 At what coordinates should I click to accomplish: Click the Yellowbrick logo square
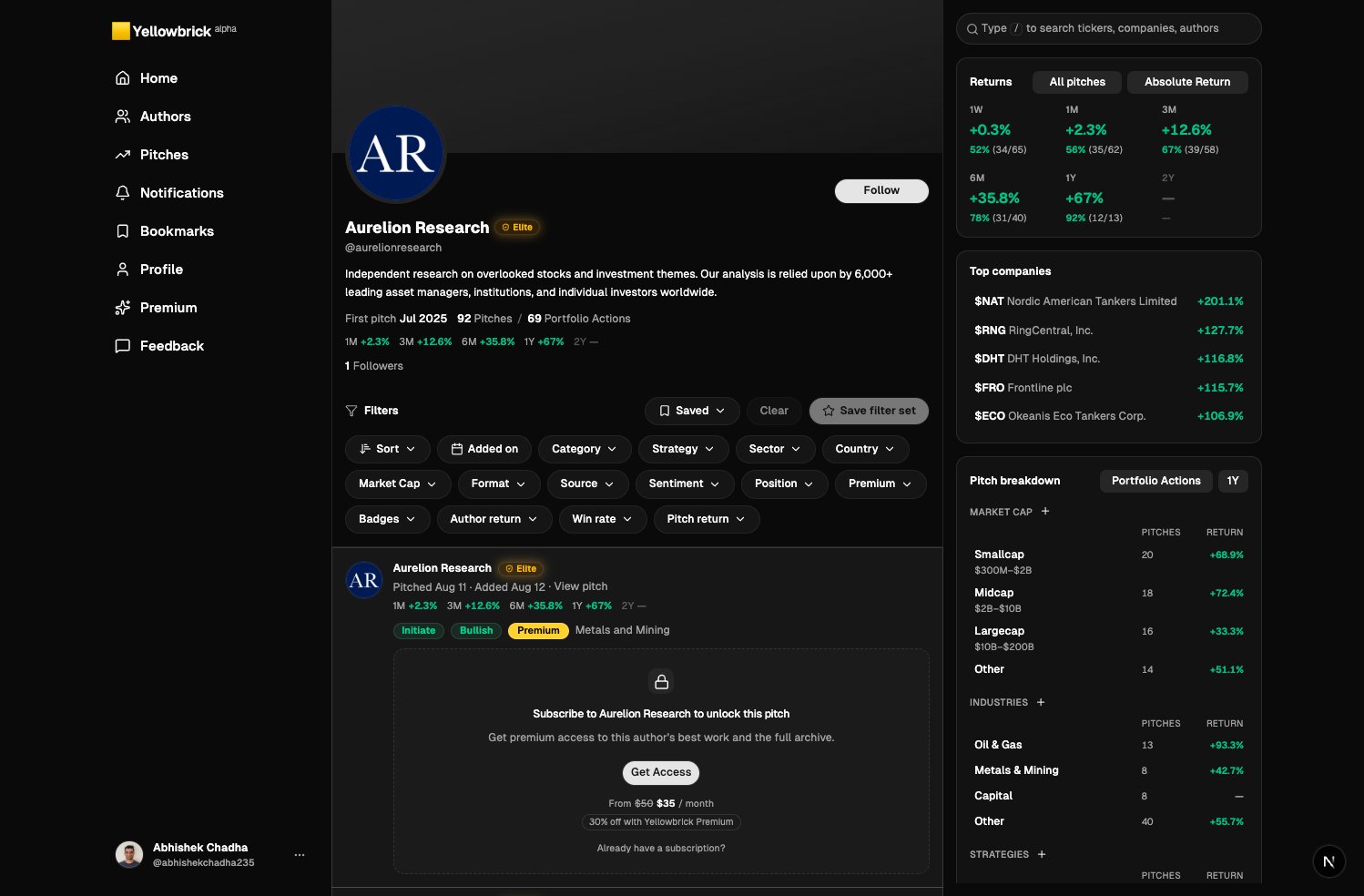coord(120,31)
